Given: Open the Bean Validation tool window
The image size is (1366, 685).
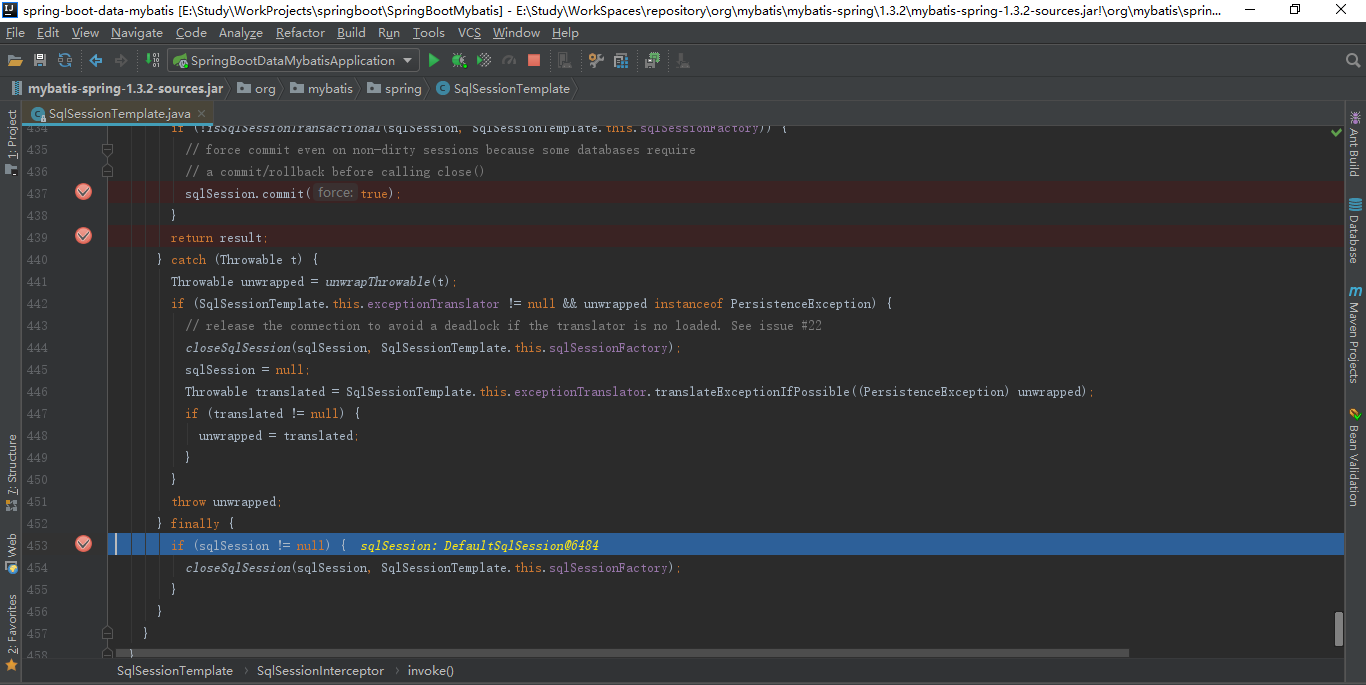Looking at the screenshot, I should (1355, 457).
